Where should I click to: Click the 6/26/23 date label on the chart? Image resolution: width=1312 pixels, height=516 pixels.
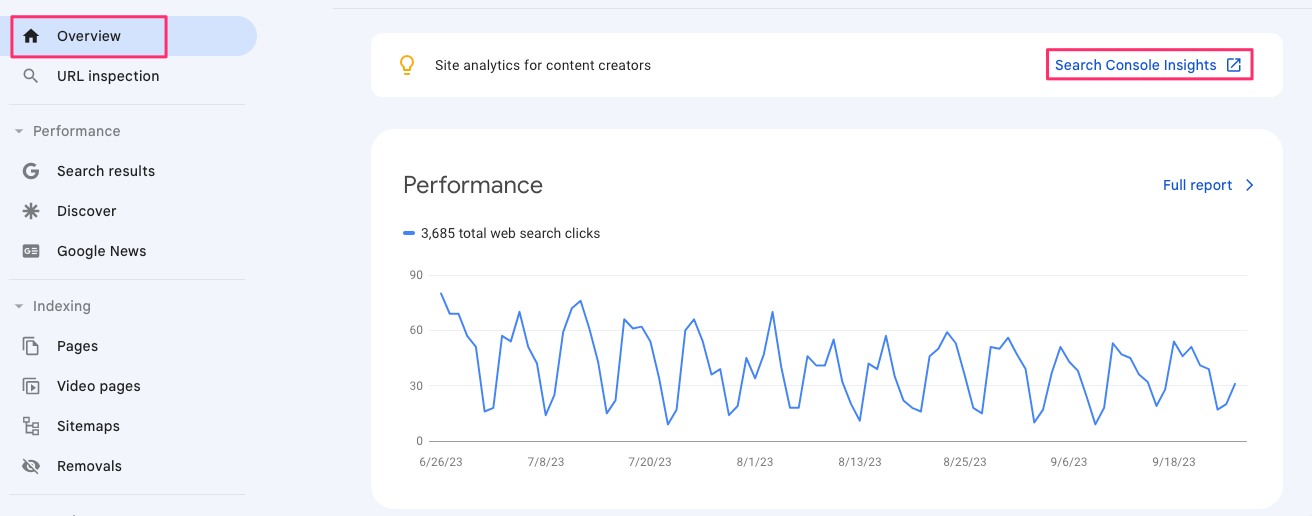click(441, 462)
